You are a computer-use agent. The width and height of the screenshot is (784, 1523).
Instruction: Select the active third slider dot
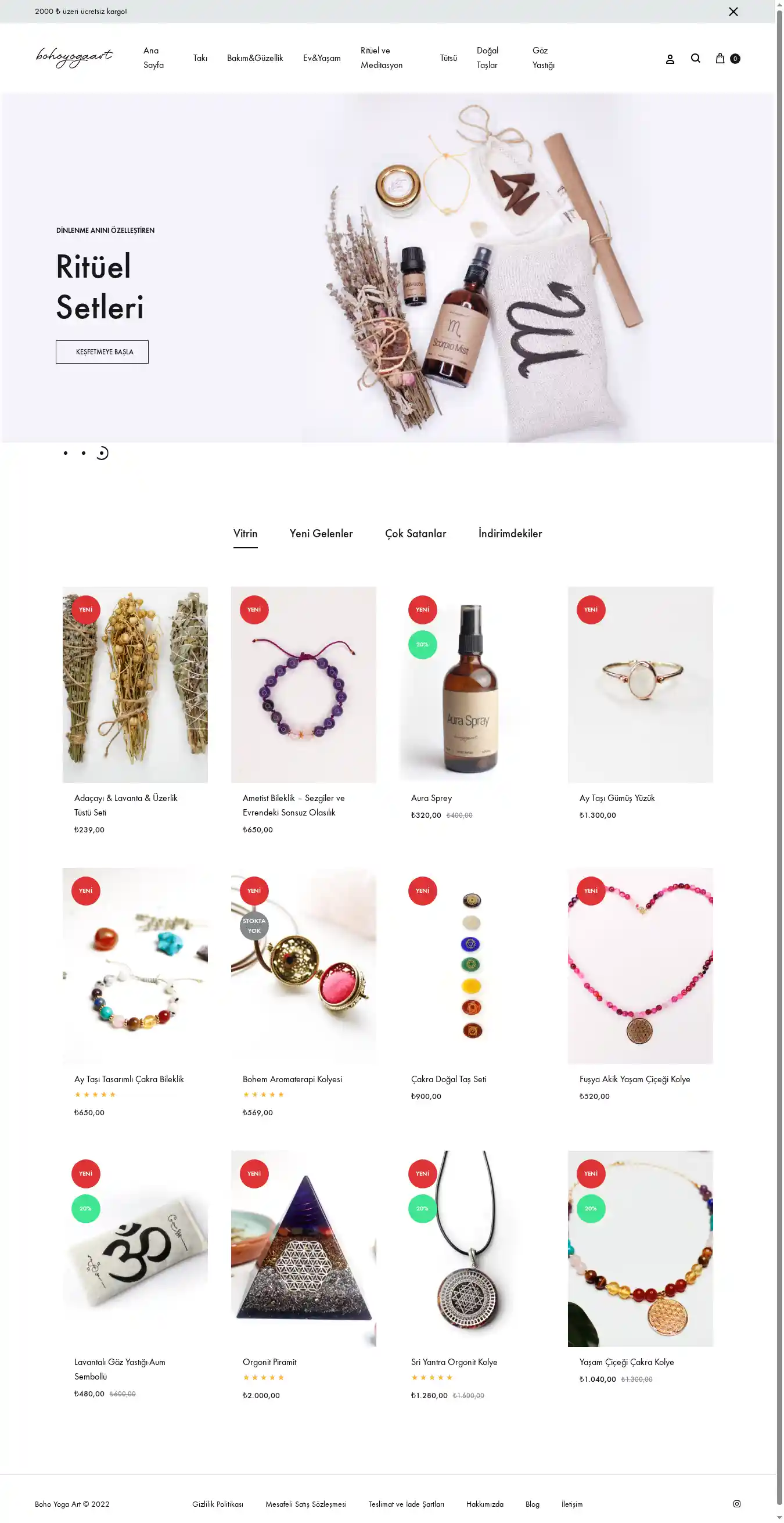coord(102,453)
